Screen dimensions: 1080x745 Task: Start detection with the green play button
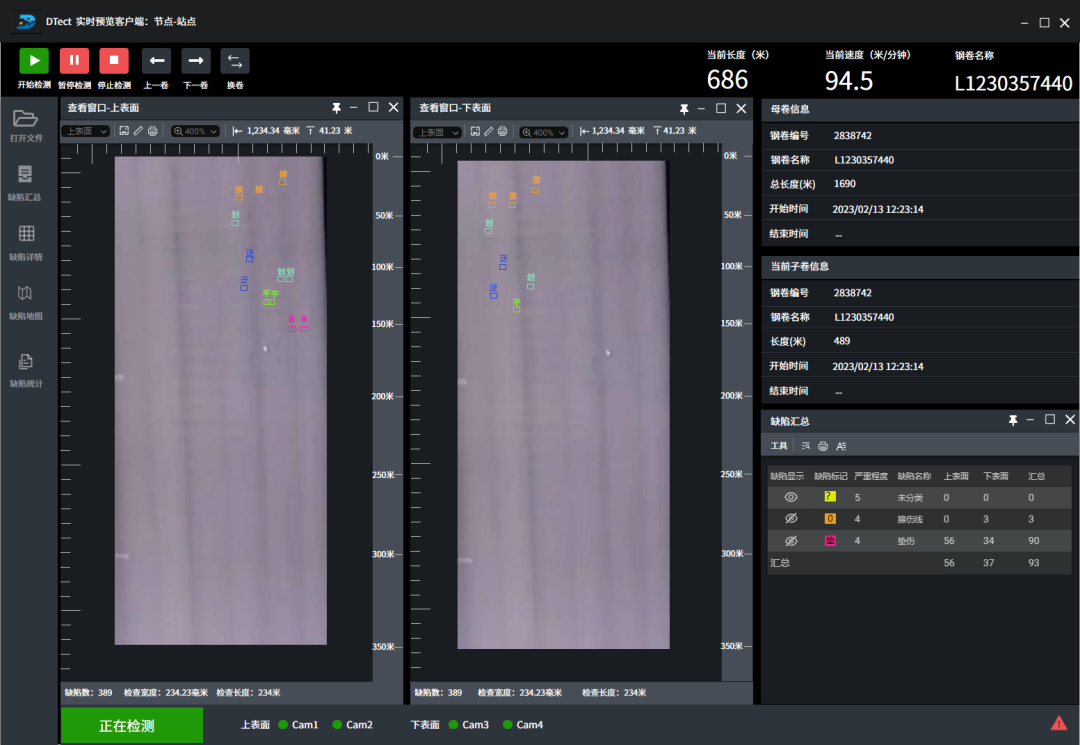pos(34,61)
